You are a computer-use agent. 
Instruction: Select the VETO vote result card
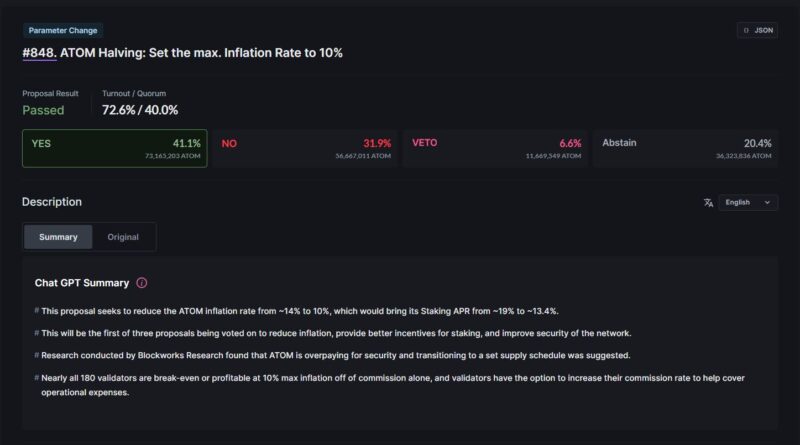coord(495,148)
